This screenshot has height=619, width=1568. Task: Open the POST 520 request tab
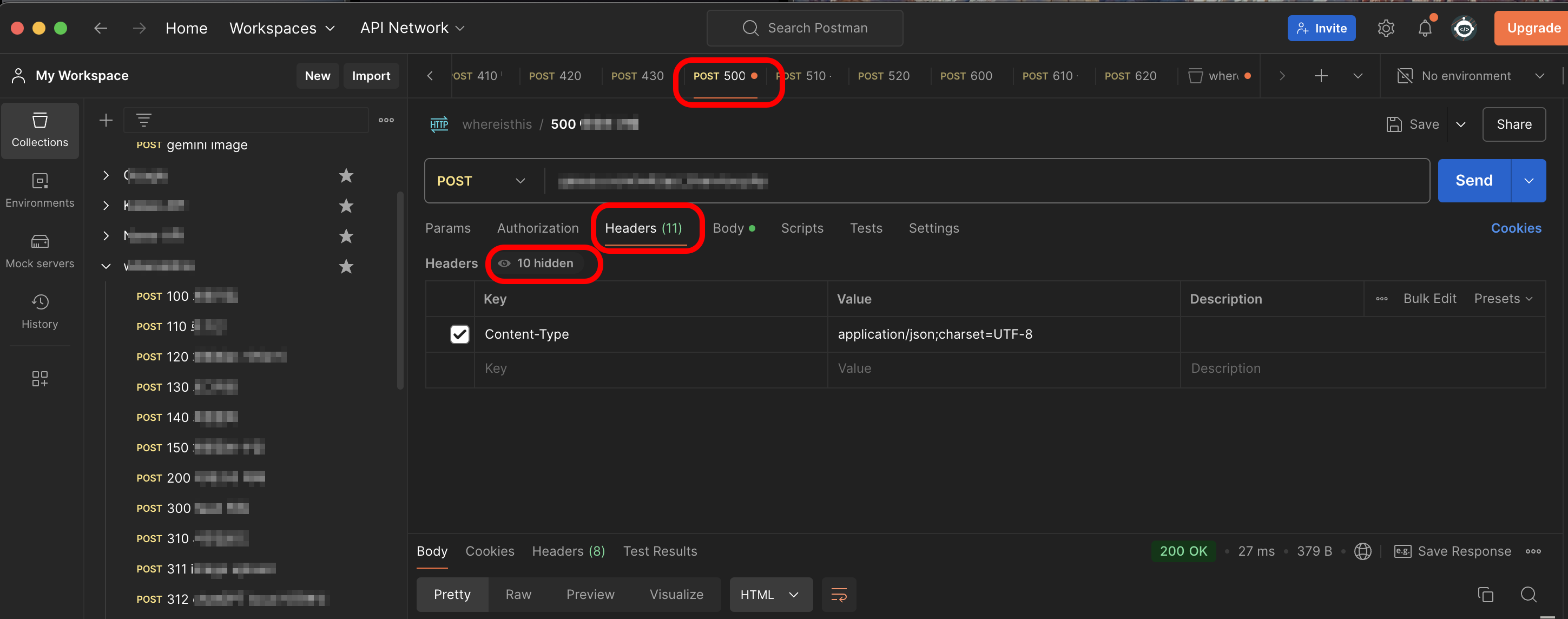pos(883,76)
